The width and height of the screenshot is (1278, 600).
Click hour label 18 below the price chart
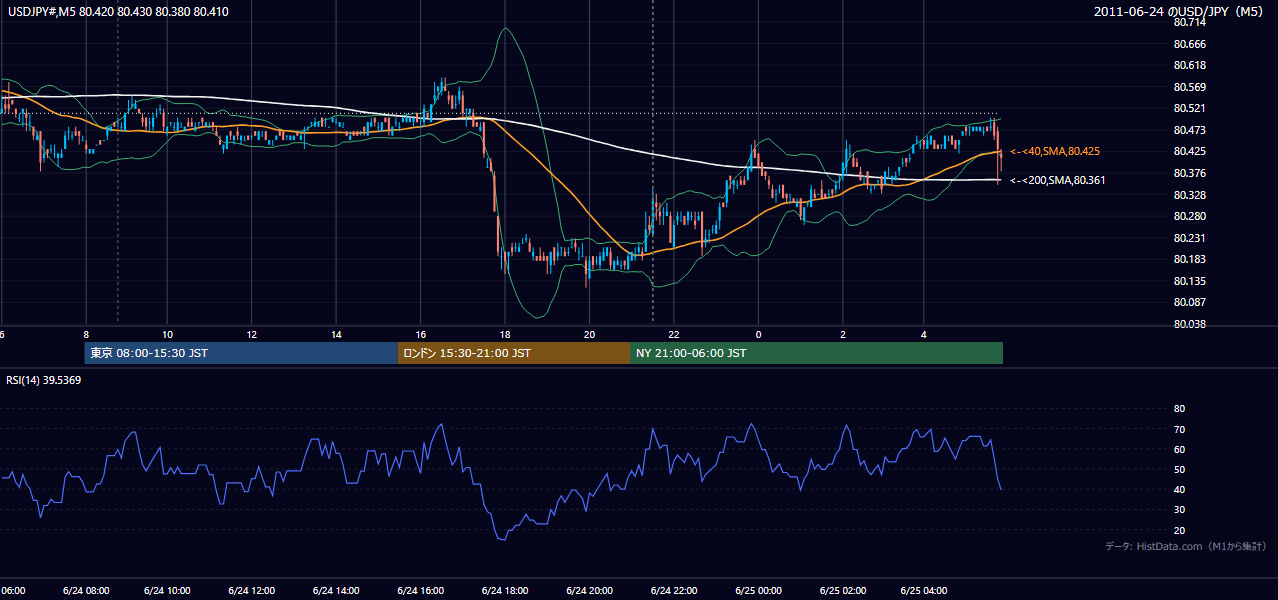(506, 334)
